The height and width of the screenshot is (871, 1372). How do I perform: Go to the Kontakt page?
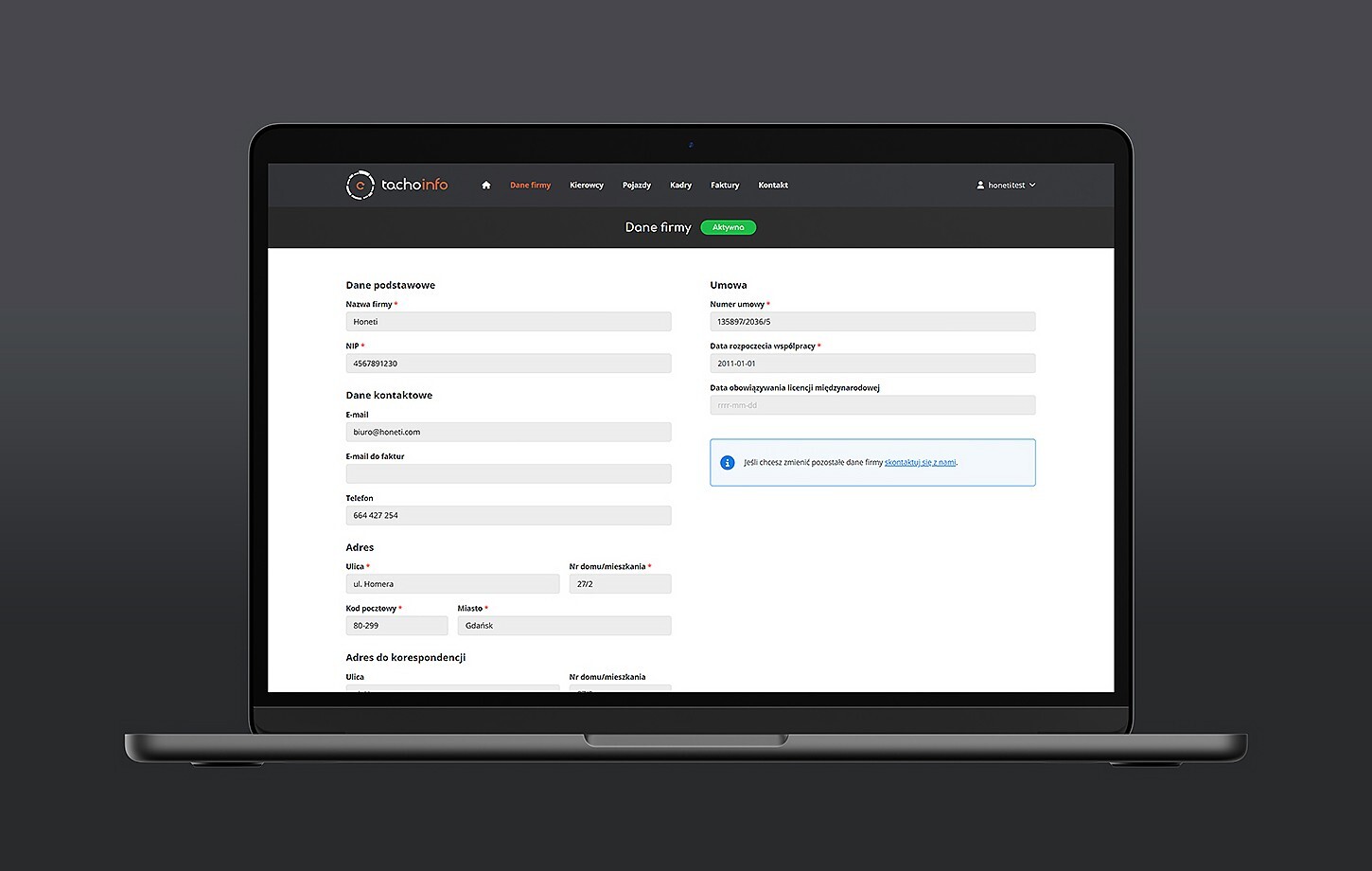[772, 185]
